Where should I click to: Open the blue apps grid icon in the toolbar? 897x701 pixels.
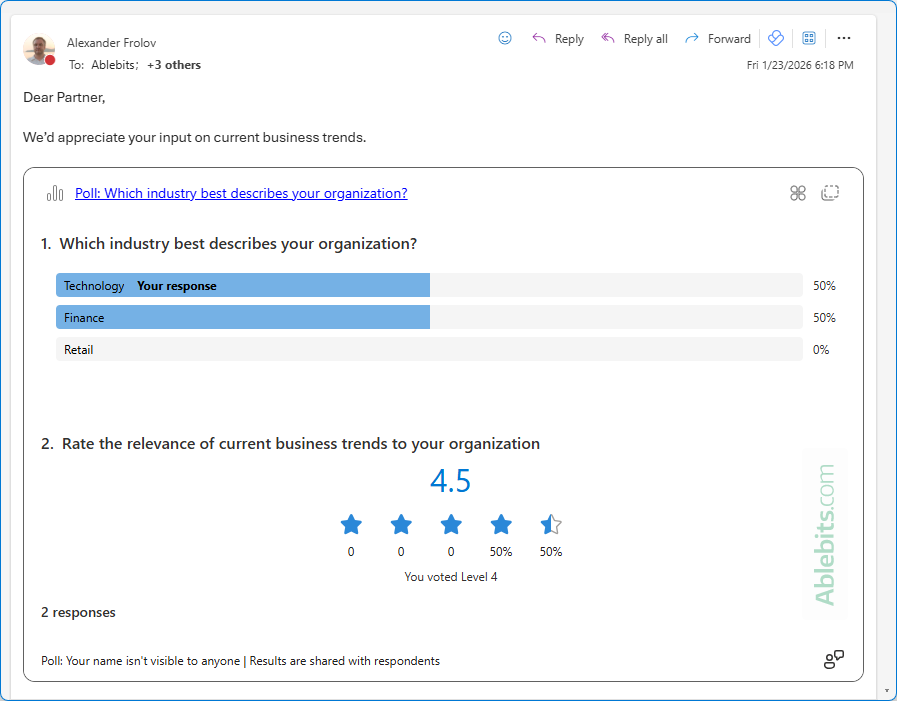pyautogui.click(x=808, y=37)
